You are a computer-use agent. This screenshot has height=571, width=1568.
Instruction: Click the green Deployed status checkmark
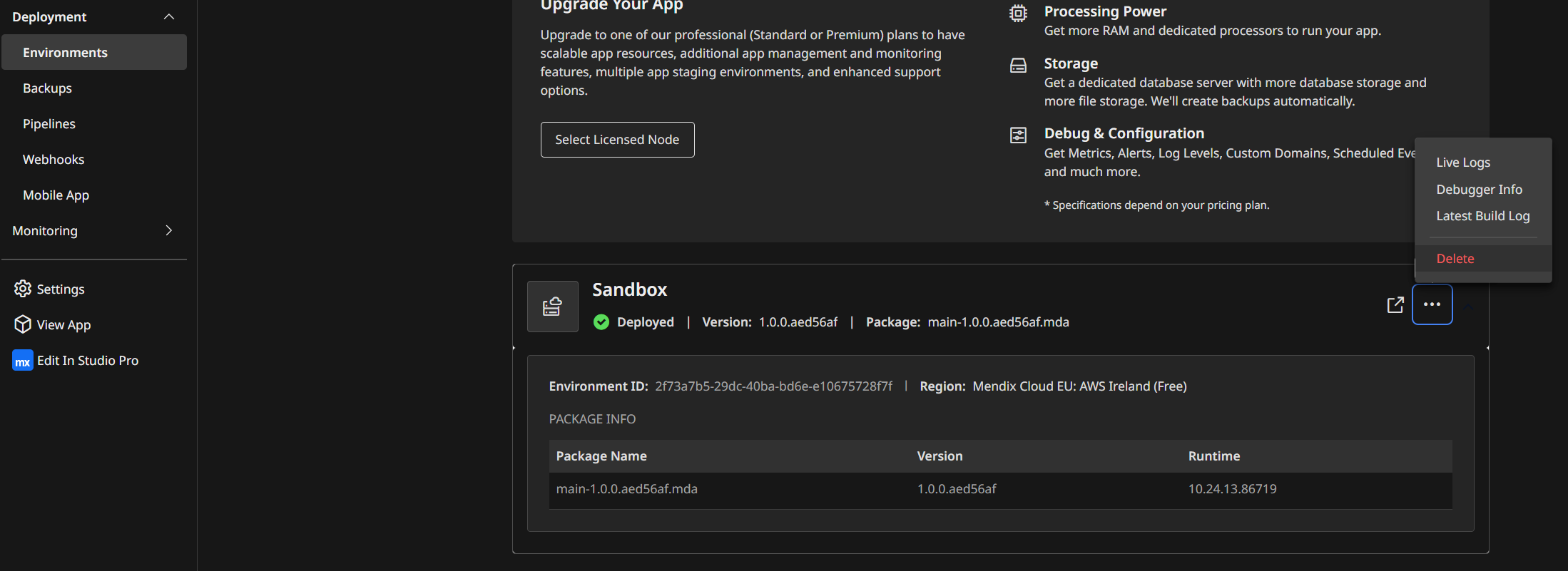point(601,322)
